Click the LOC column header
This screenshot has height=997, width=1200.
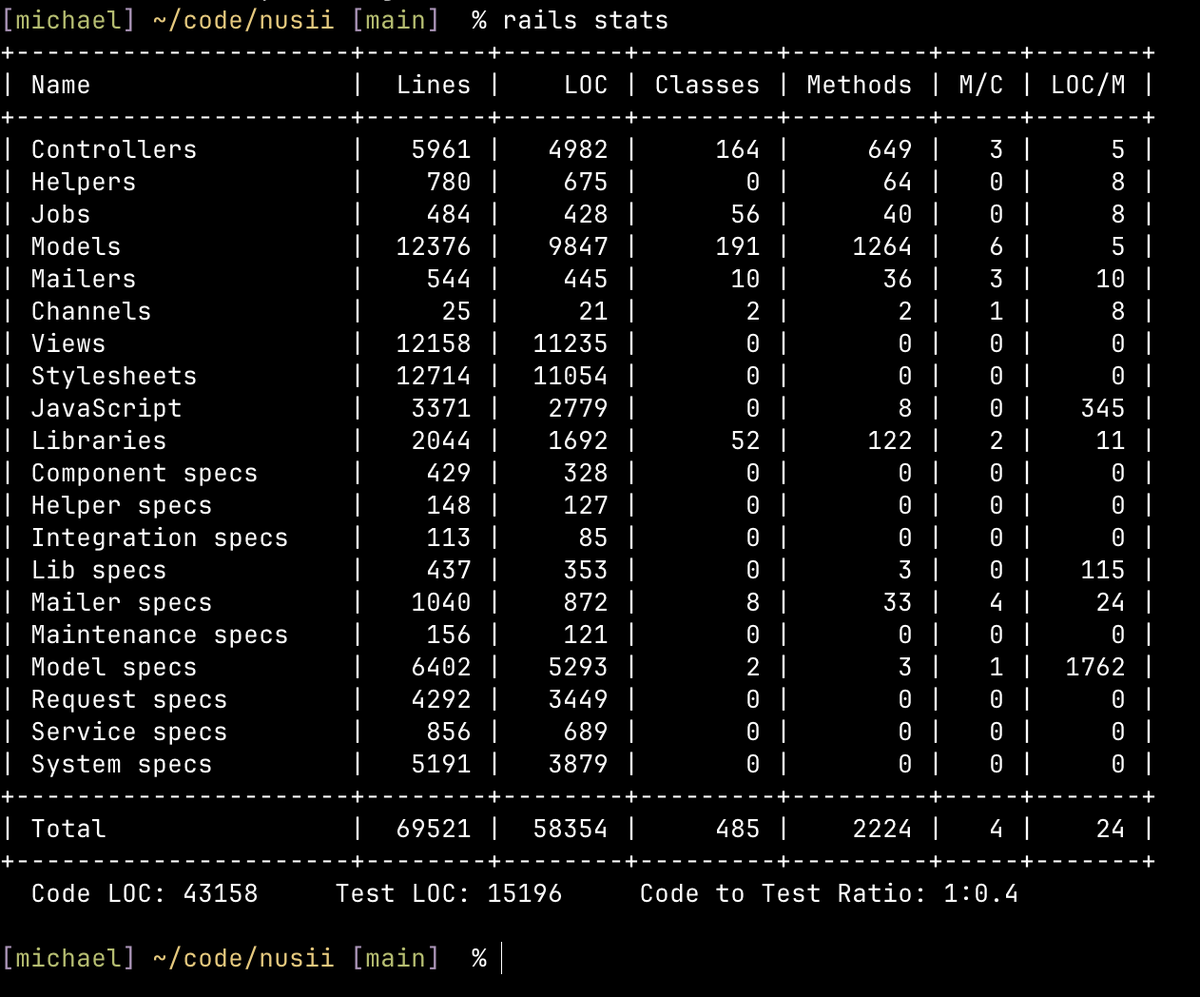coord(585,85)
